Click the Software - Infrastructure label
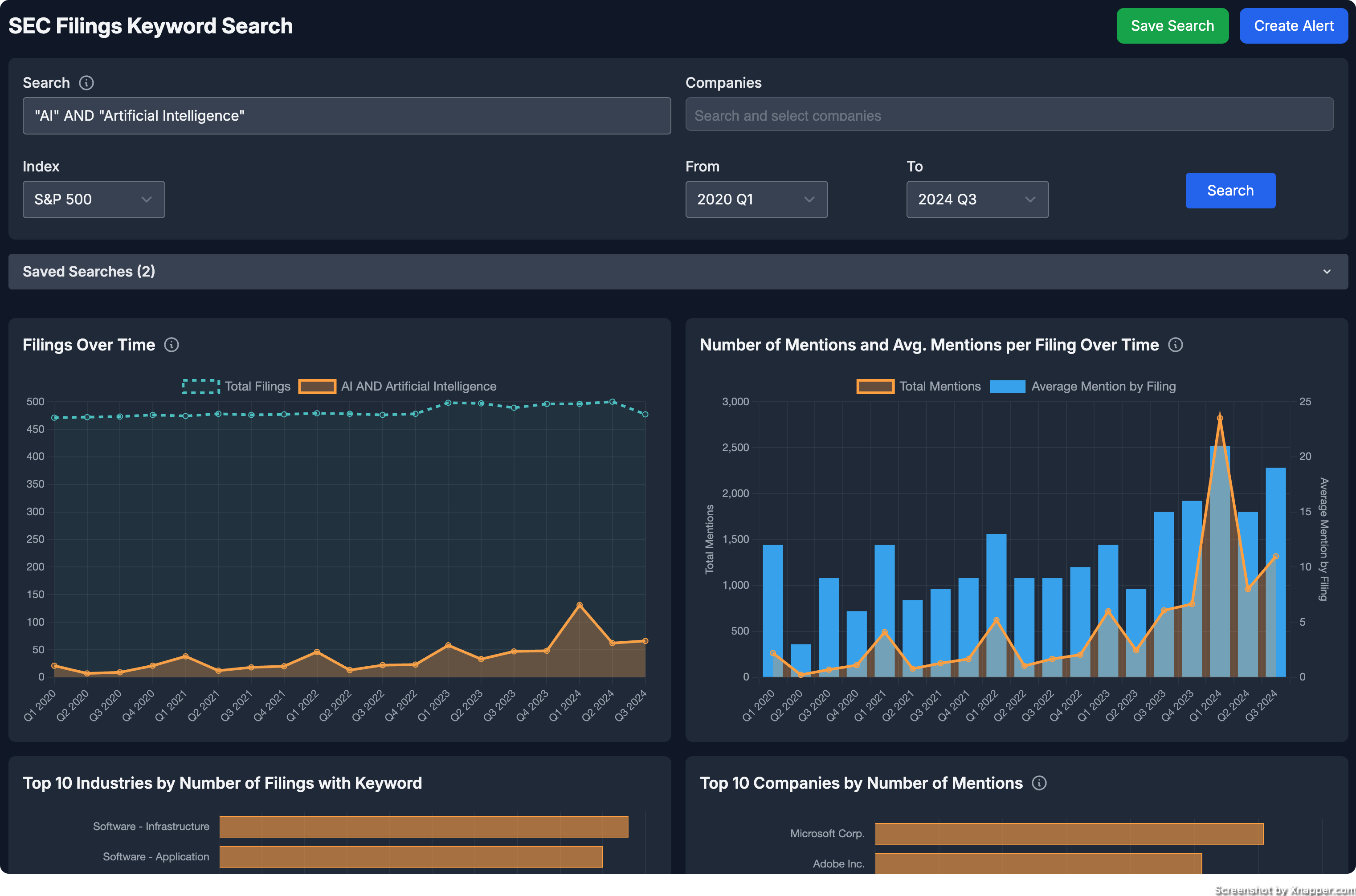This screenshot has height=896, width=1356. [151, 826]
